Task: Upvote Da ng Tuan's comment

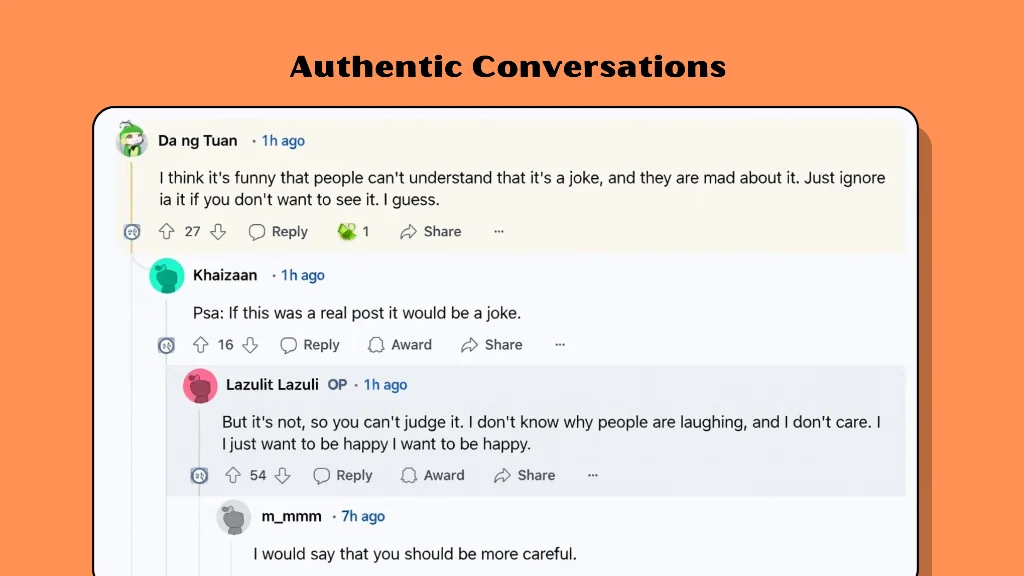Action: click(167, 231)
